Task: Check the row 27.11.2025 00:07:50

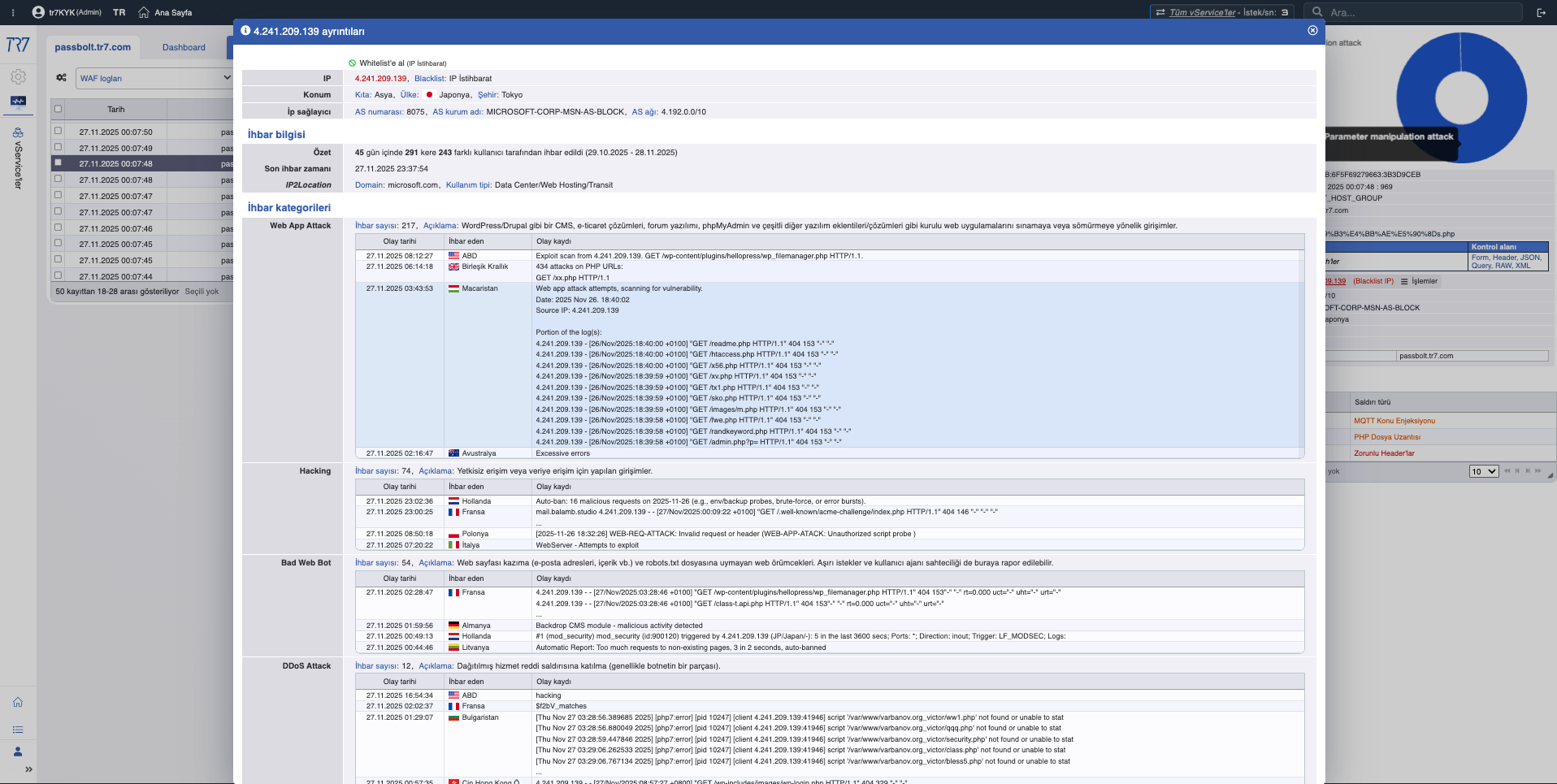Action: (58, 130)
